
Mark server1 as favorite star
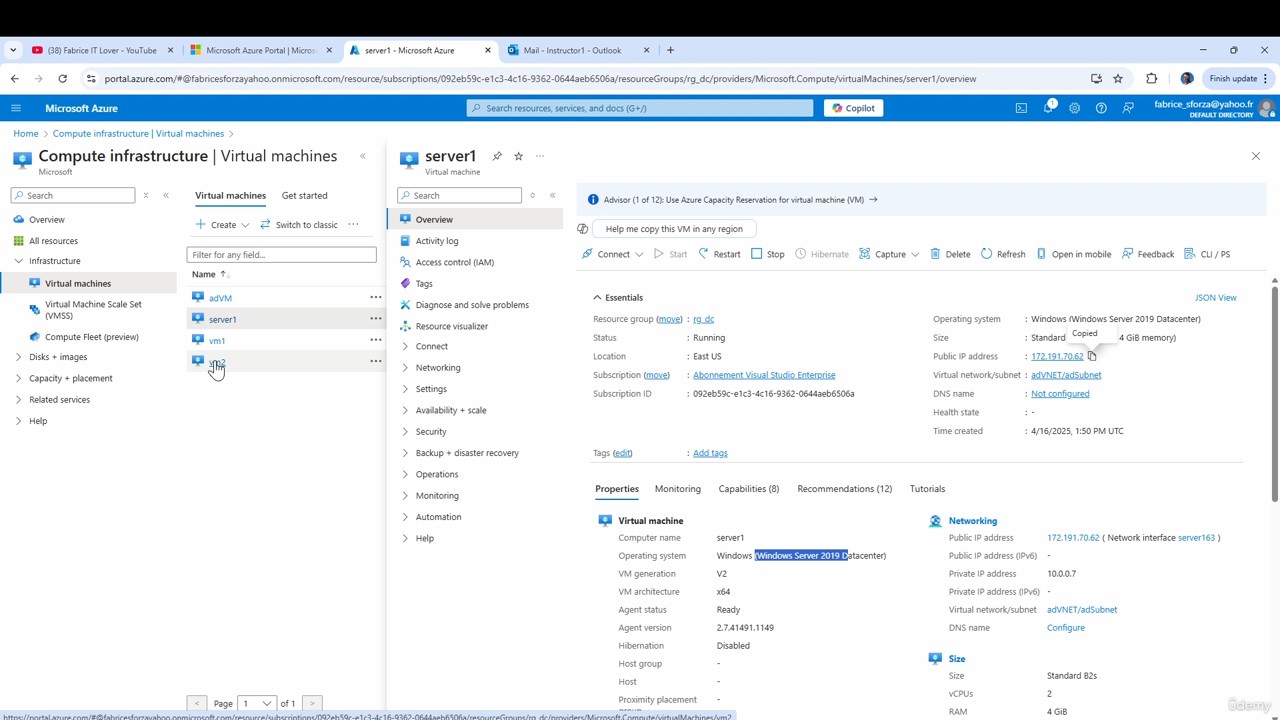coord(518,156)
